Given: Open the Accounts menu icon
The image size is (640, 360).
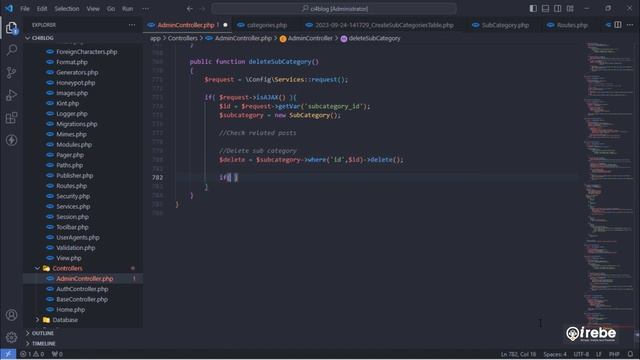Looking at the screenshot, I should coord(11,315).
